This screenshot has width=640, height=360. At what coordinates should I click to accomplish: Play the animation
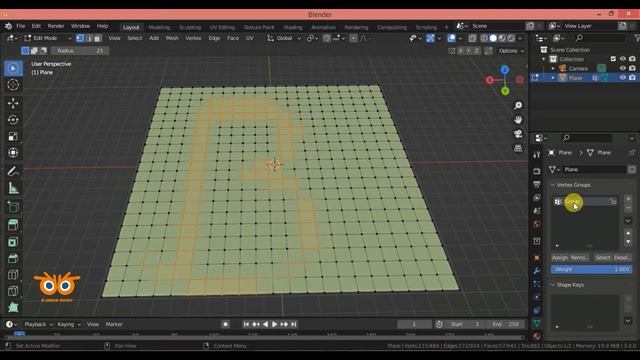coord(274,324)
